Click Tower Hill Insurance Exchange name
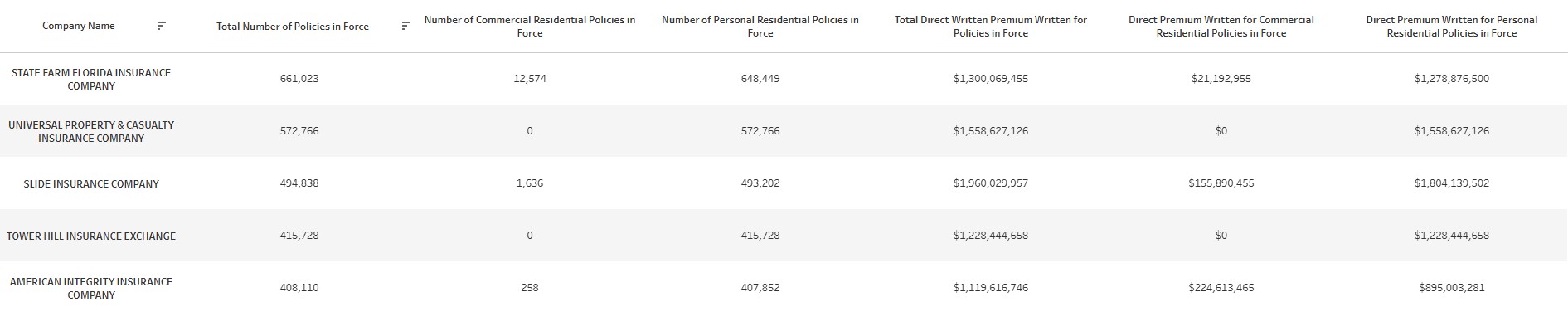This screenshot has width=1568, height=312. click(x=91, y=236)
